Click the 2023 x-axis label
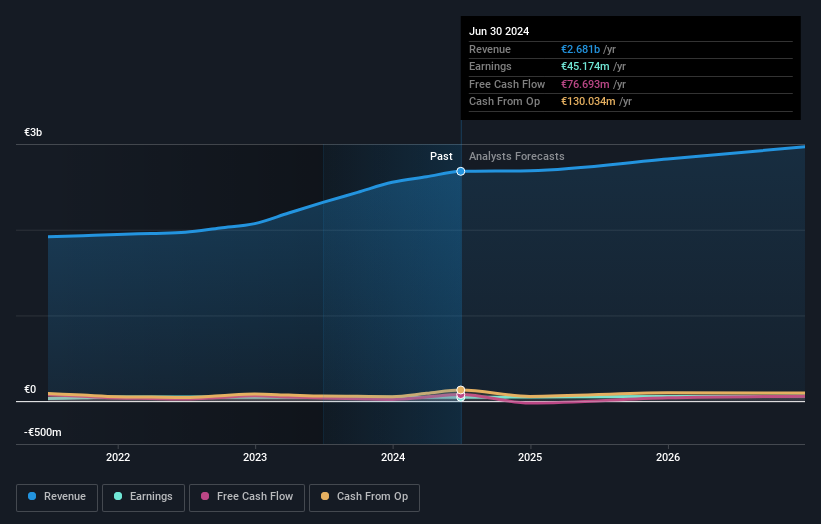 tap(255, 457)
